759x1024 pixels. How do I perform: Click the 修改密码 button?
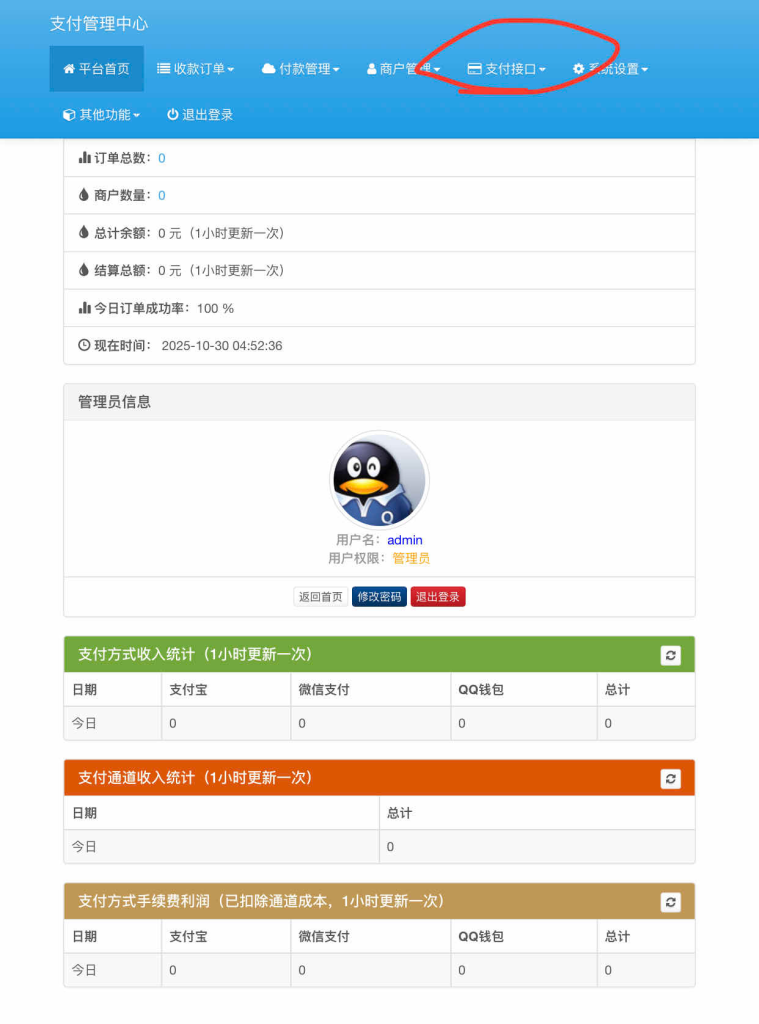(380, 597)
